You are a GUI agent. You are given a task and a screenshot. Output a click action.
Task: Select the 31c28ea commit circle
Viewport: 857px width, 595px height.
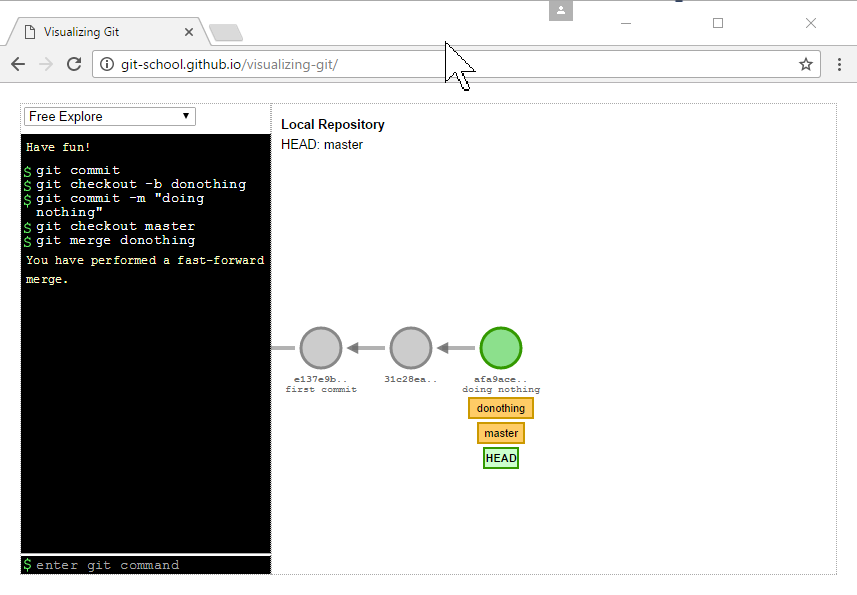click(411, 348)
